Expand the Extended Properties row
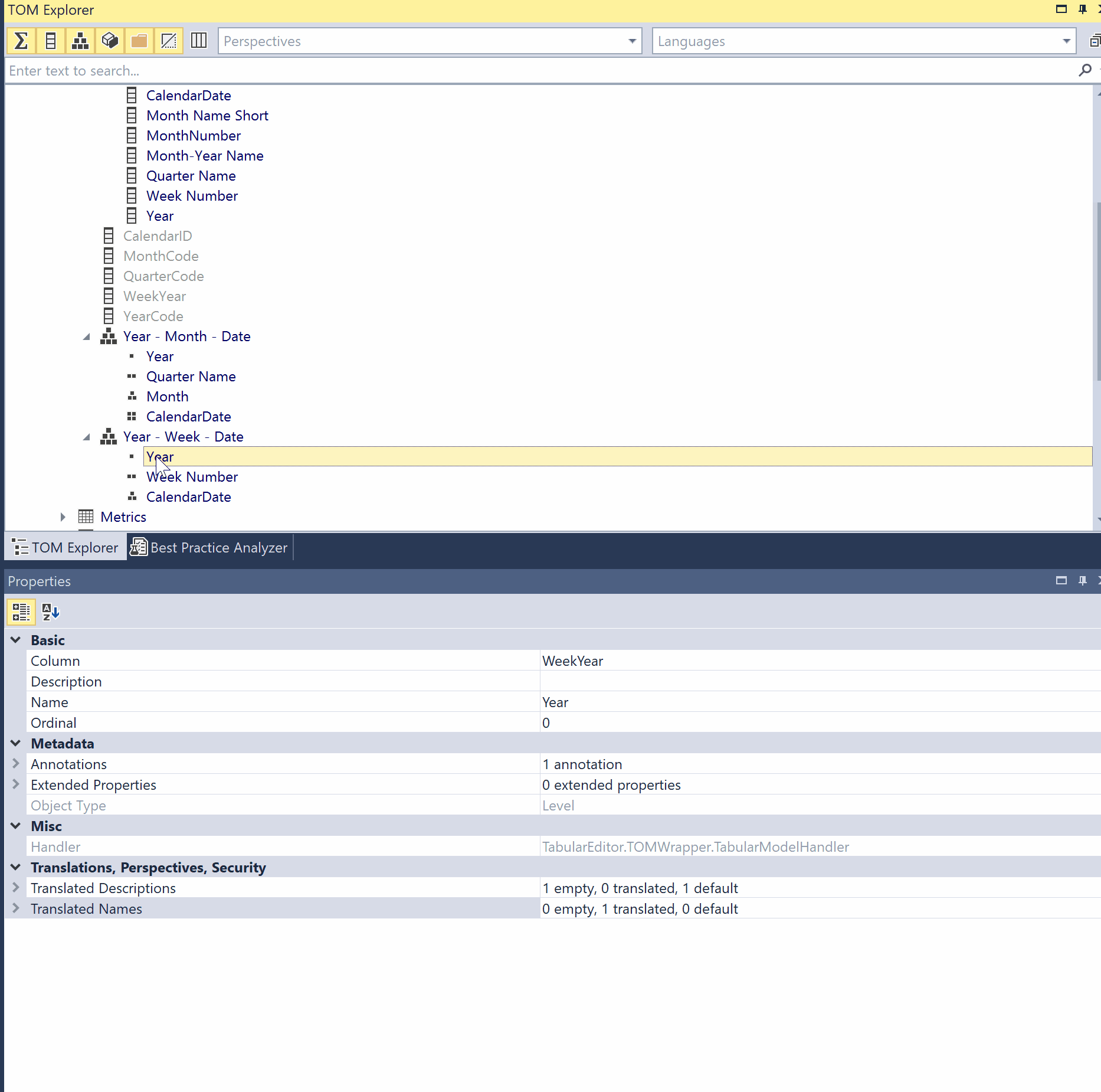The height and width of the screenshot is (1092, 1101). tap(16, 784)
